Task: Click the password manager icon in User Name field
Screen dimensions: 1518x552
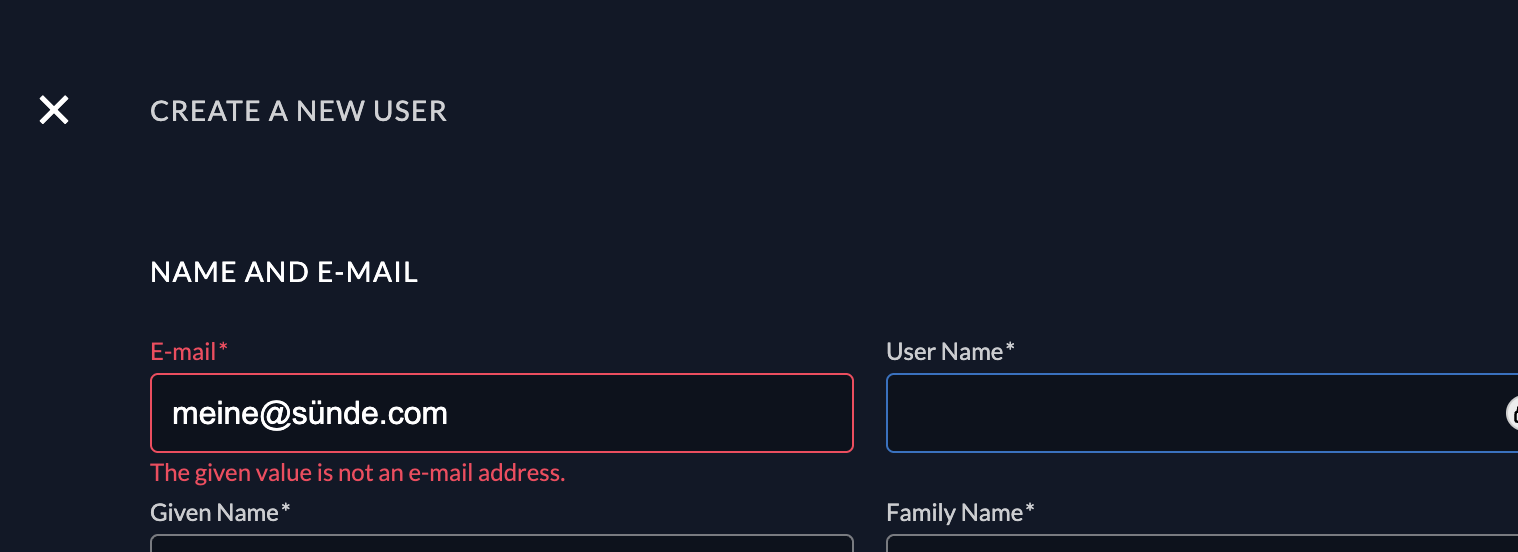Action: click(x=1512, y=413)
